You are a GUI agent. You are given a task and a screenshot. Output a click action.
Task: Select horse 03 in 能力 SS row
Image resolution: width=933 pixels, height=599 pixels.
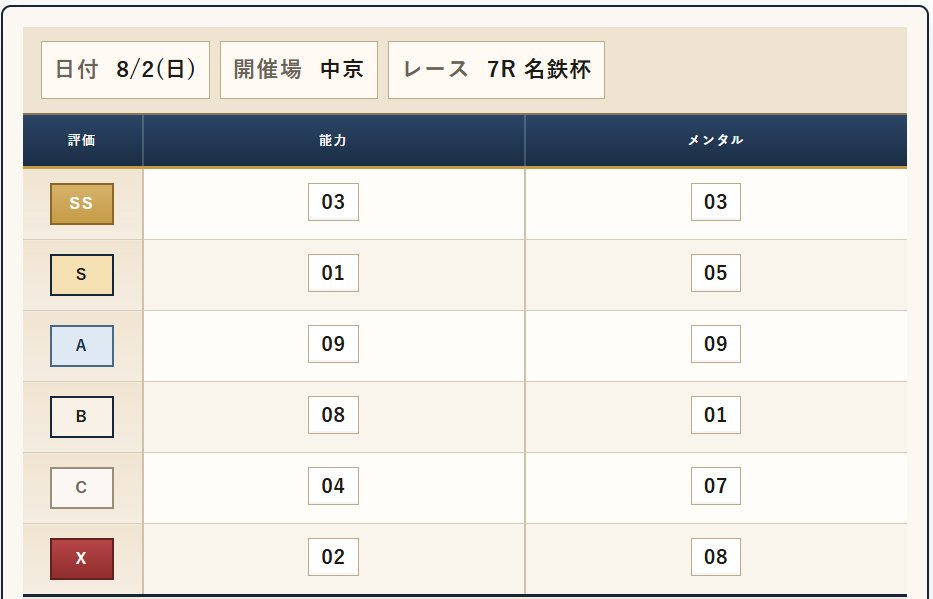click(x=333, y=202)
